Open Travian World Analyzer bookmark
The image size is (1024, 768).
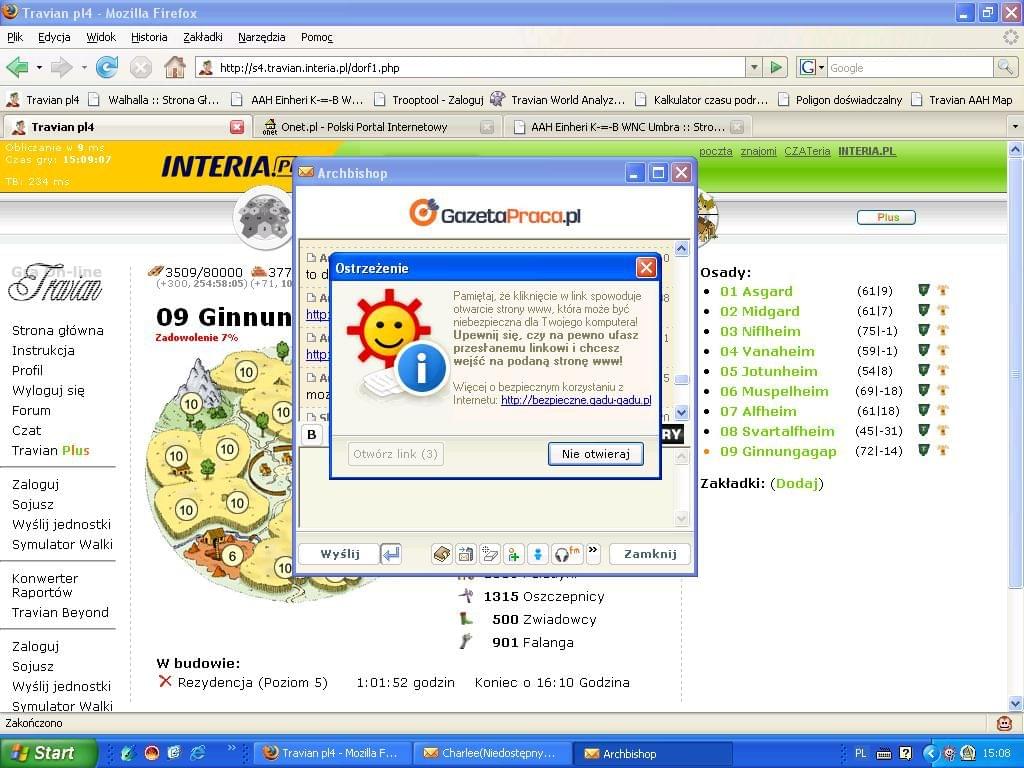tap(559, 99)
